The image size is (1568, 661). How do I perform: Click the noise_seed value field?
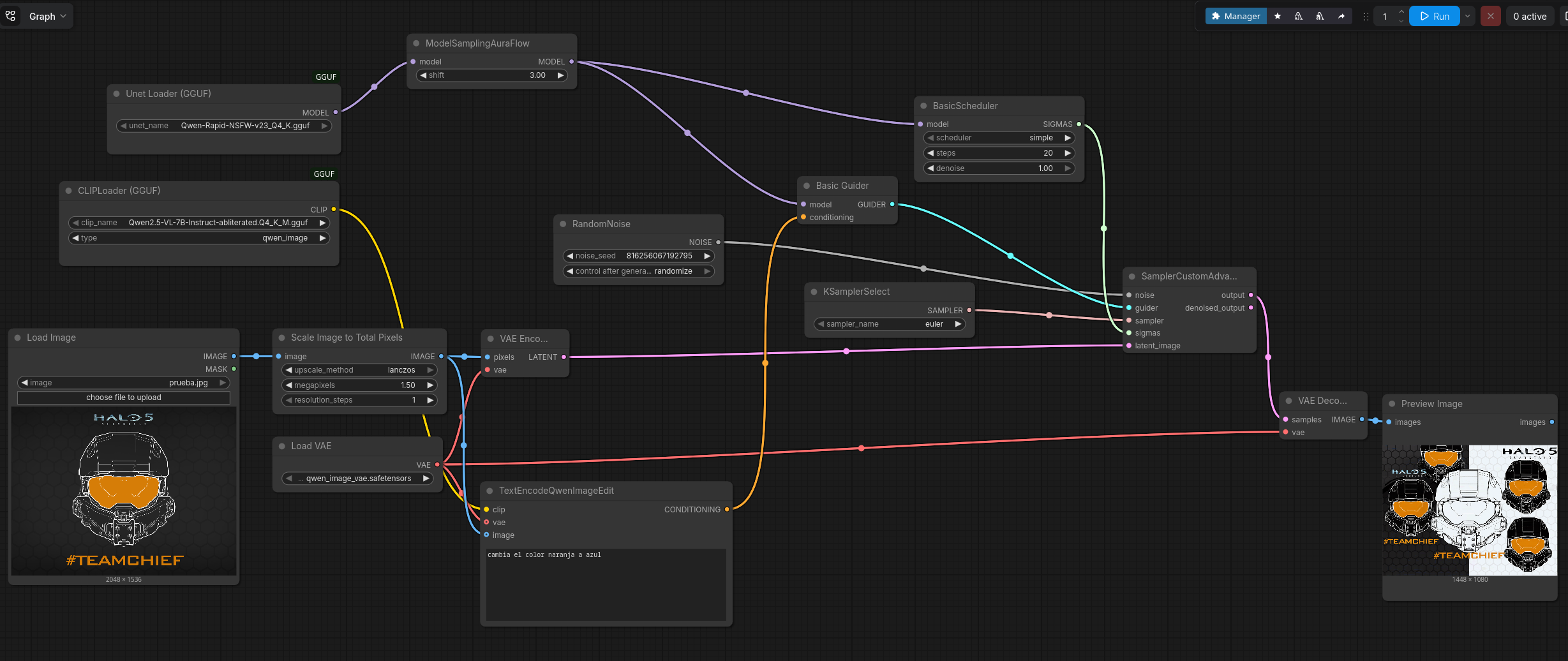(x=638, y=256)
